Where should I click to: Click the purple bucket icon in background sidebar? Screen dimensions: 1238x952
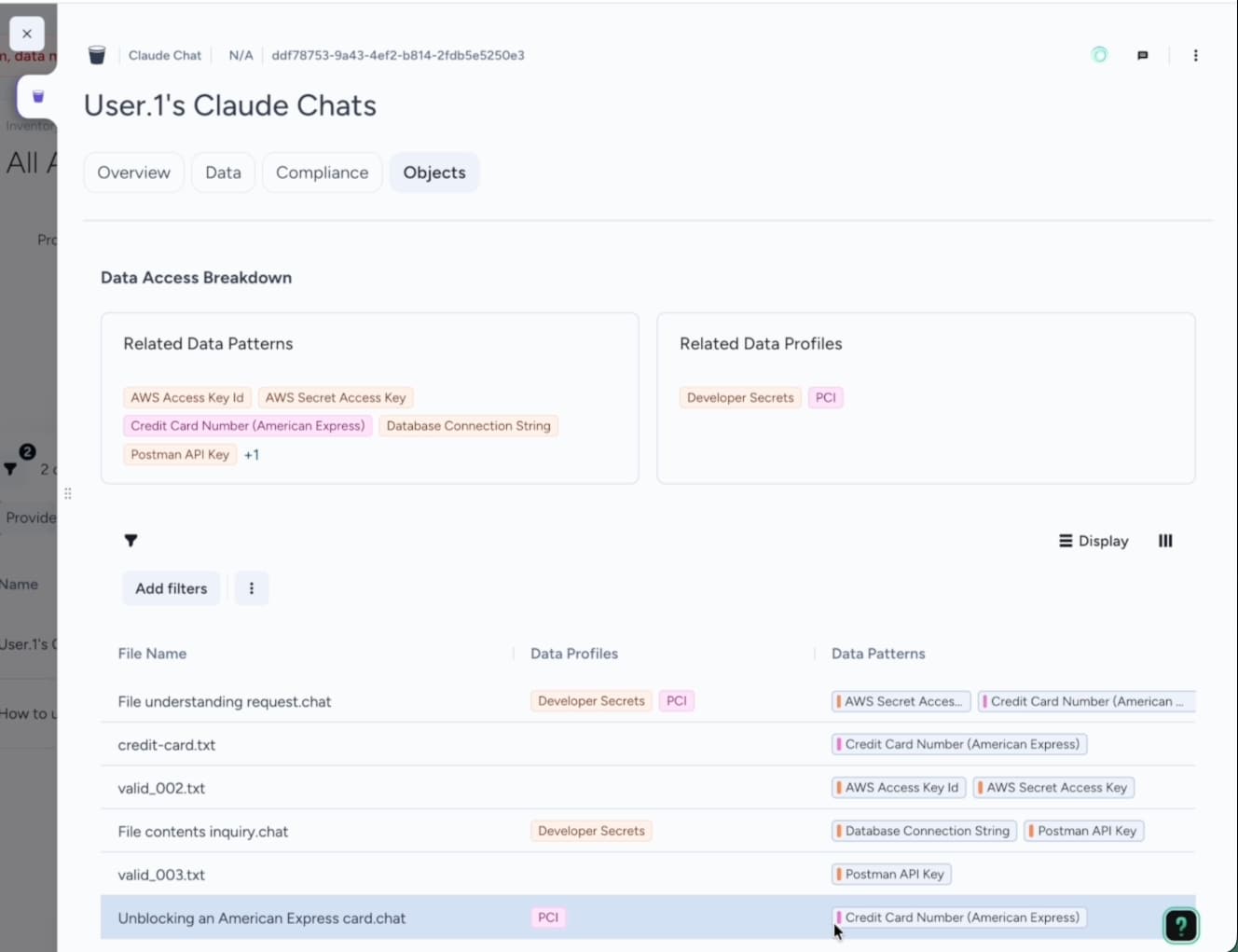(38, 97)
